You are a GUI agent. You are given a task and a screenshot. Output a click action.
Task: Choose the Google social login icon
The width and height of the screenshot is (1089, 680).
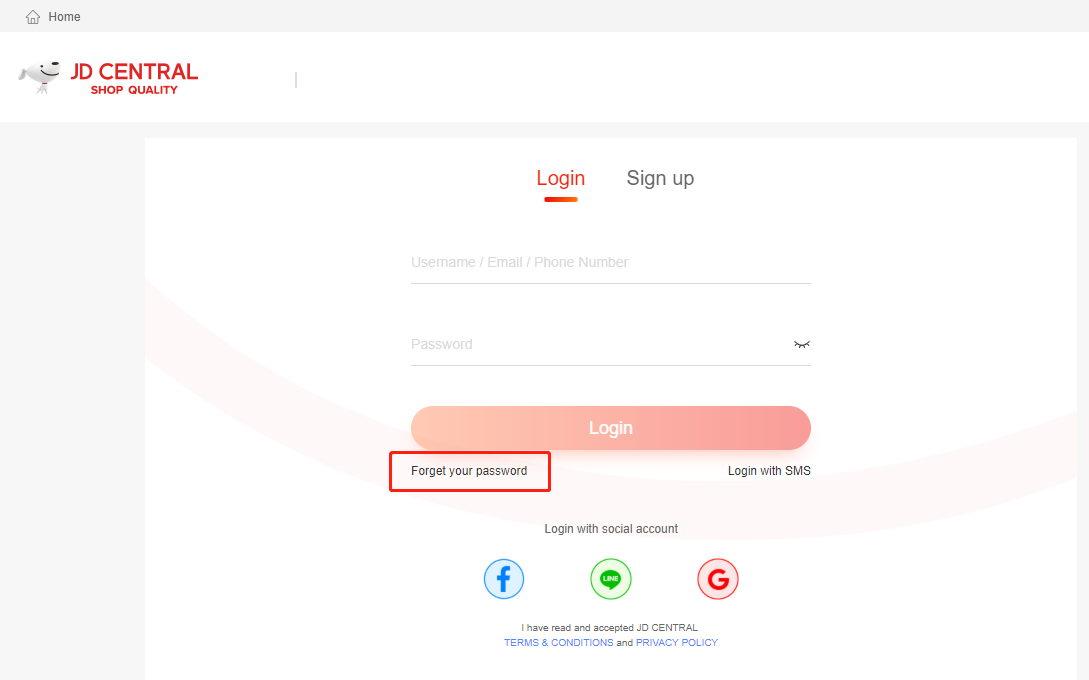pos(717,579)
